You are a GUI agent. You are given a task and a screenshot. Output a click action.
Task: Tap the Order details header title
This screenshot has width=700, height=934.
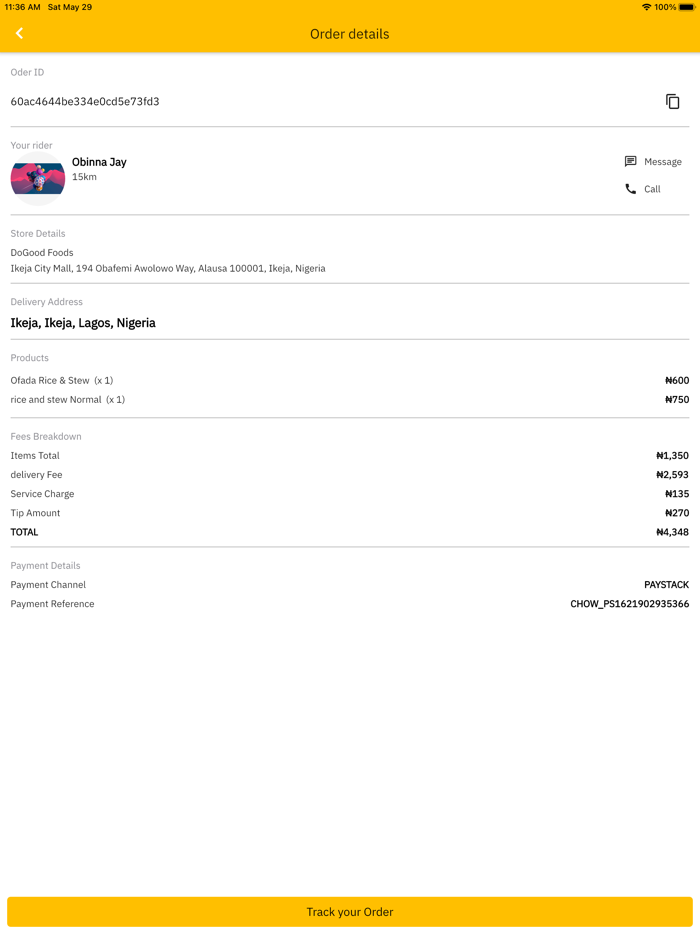point(350,34)
